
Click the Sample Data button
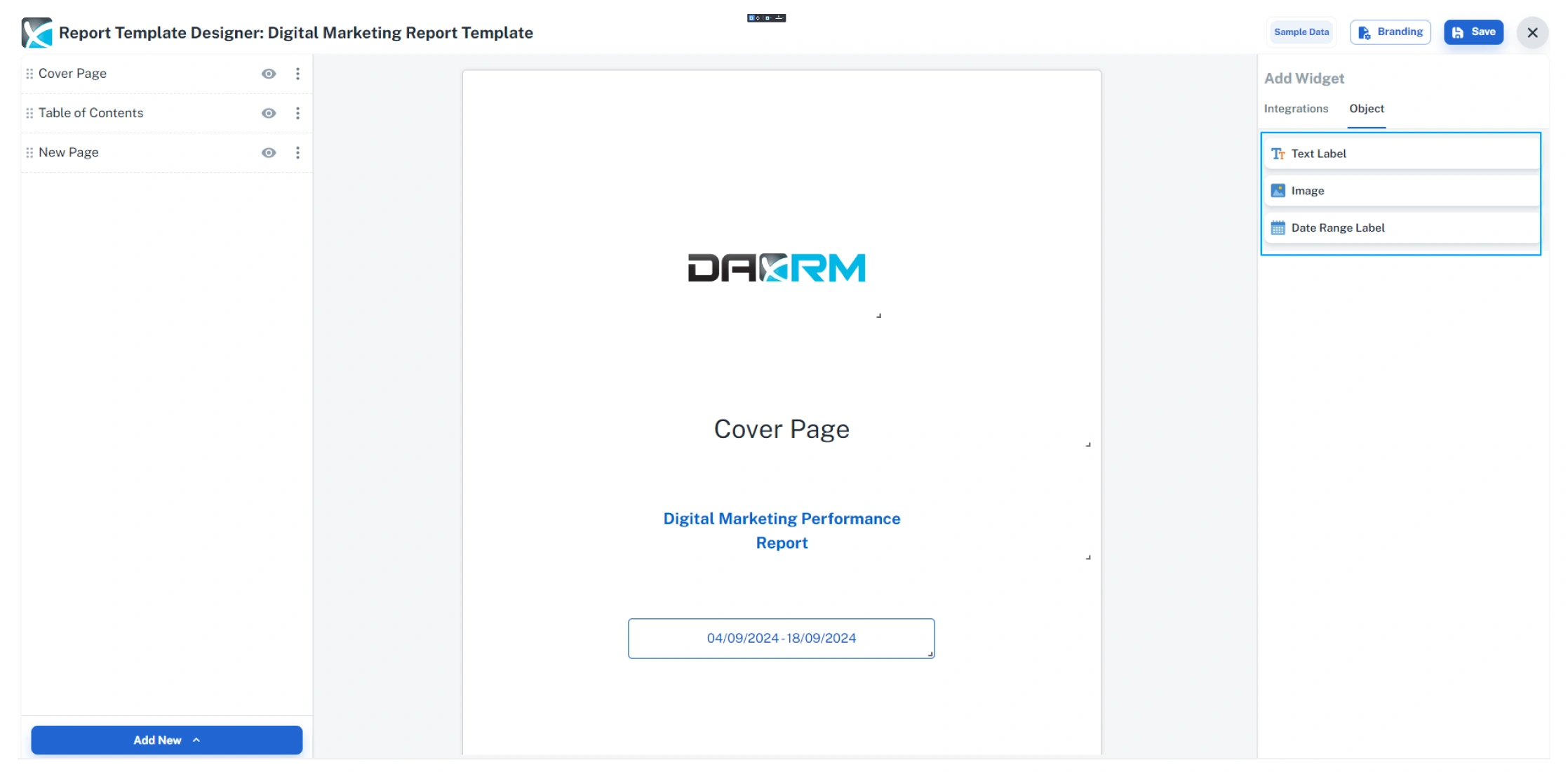1301,32
